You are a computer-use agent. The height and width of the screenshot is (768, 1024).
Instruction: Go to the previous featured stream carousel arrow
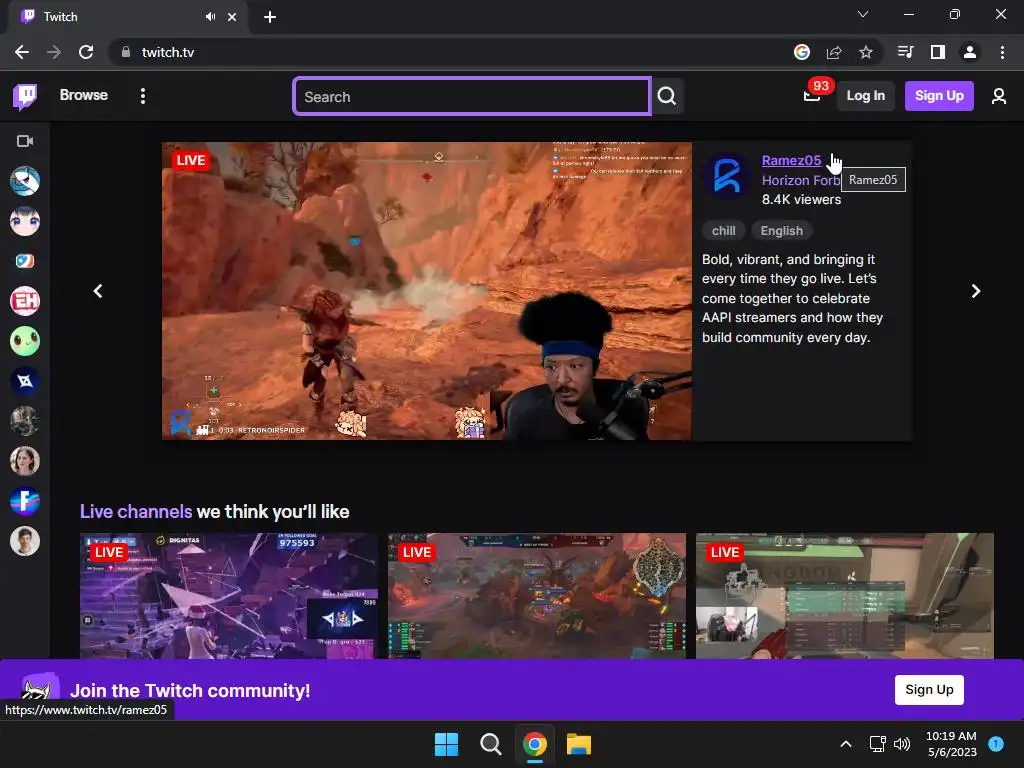(x=98, y=291)
